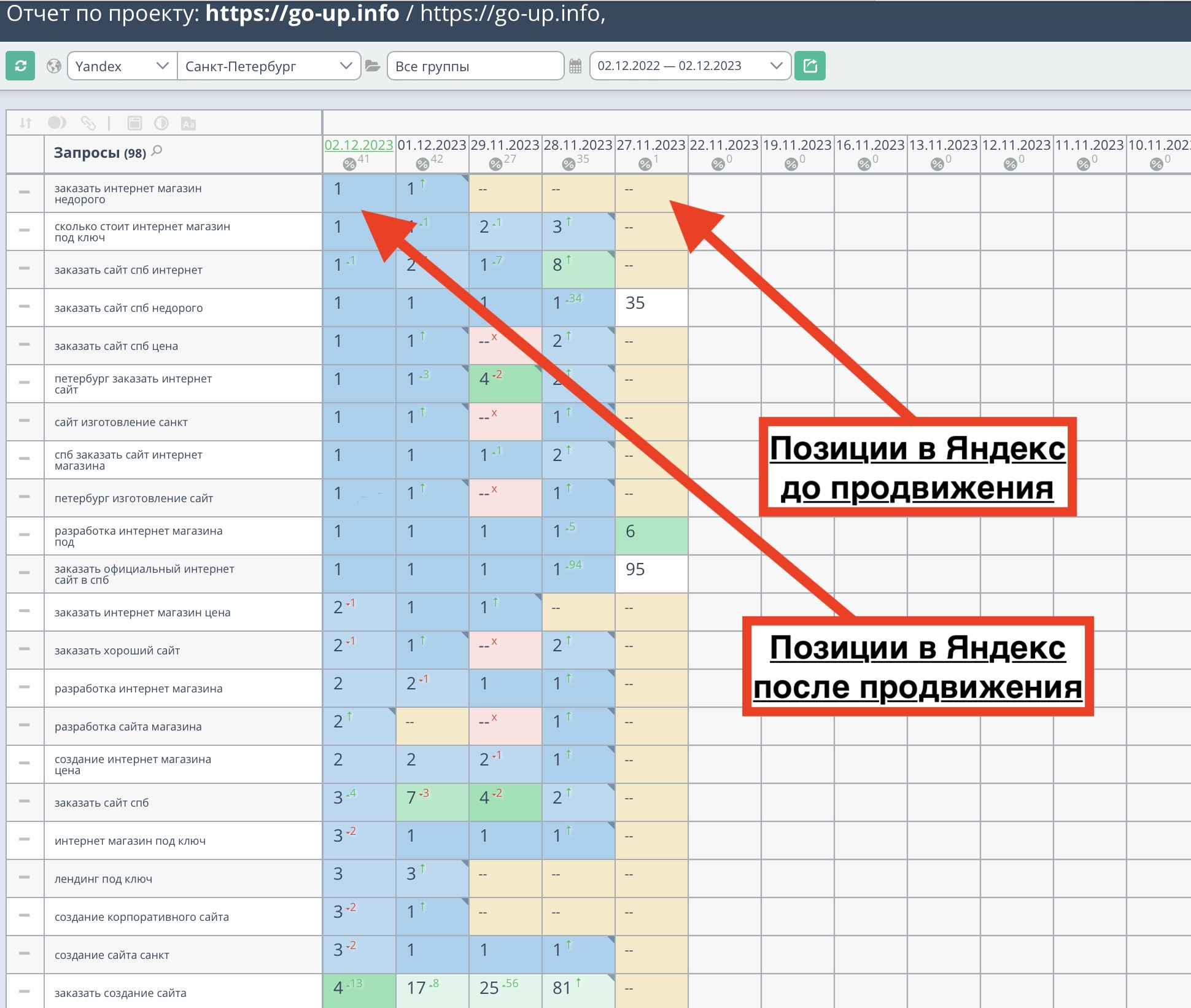The image size is (1191, 1008).
Task: Click the percent icon under 02.12.2023
Action: [x=349, y=163]
